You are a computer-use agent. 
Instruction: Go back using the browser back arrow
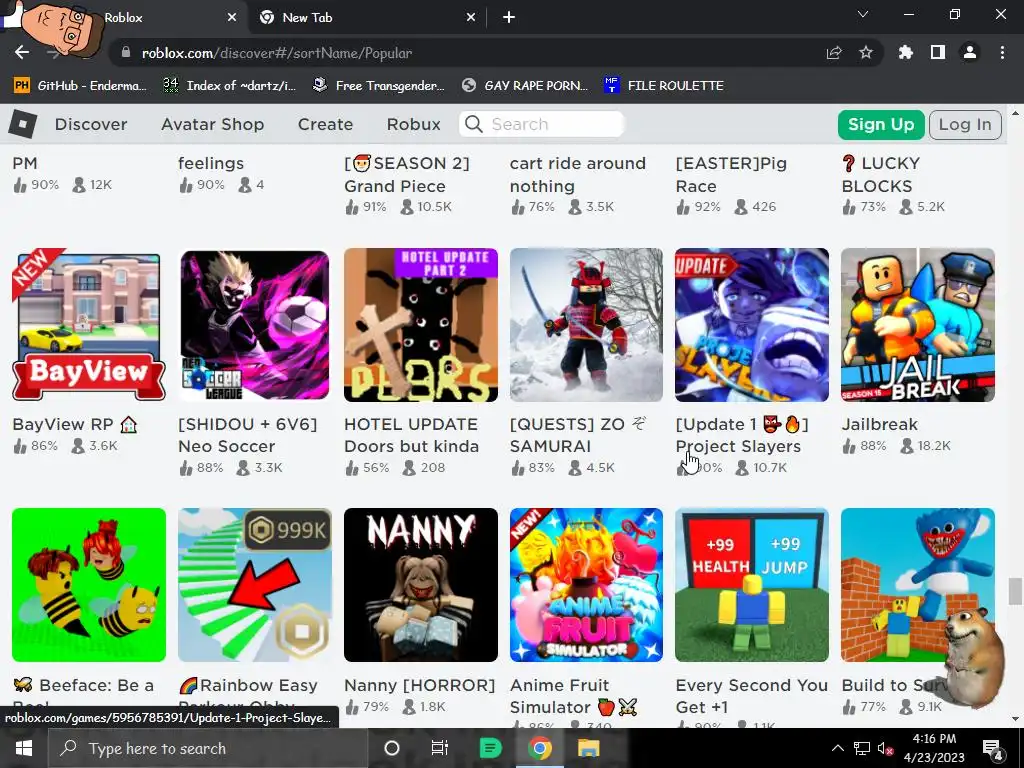pyautogui.click(x=22, y=53)
